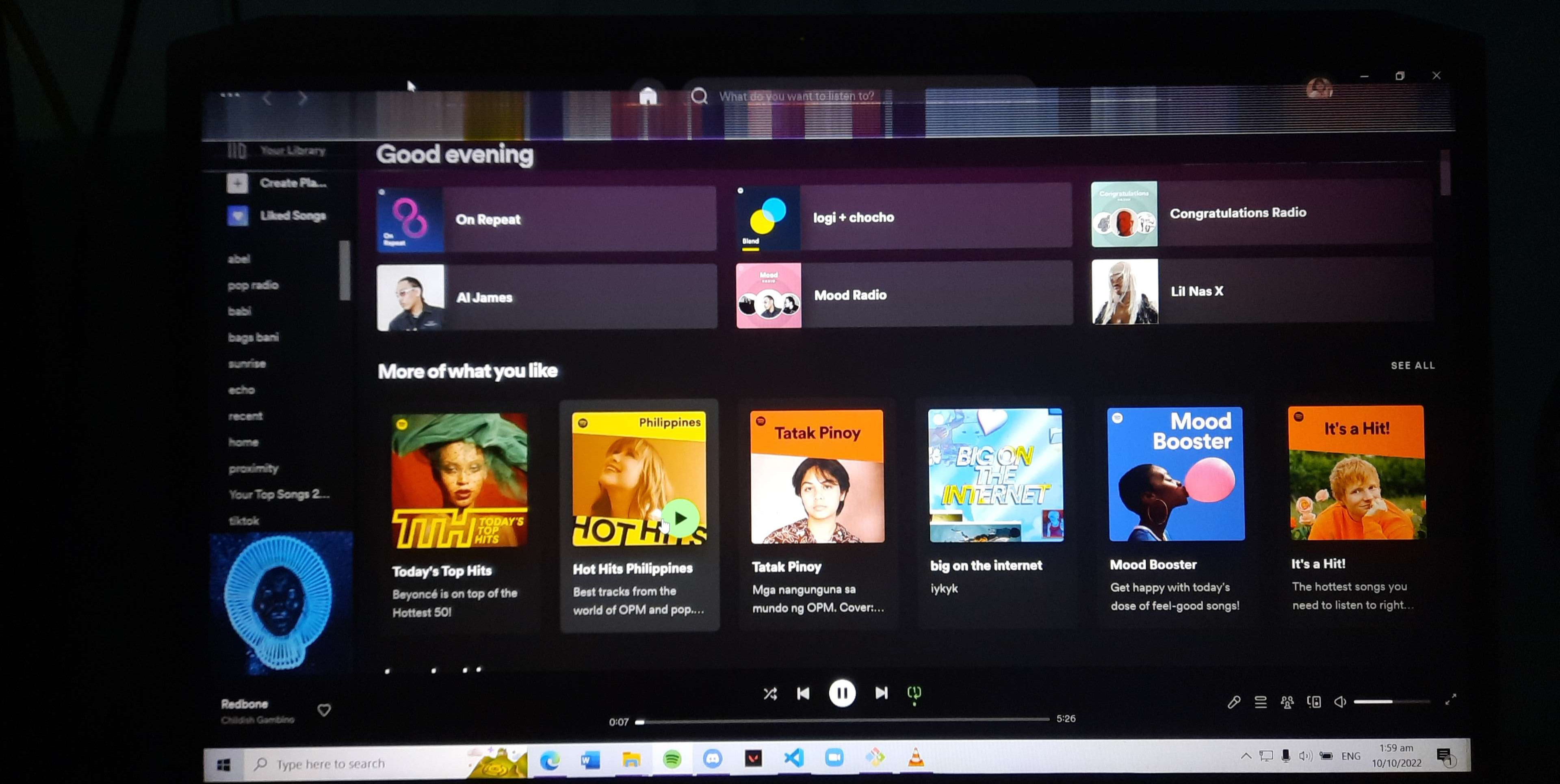The image size is (1560, 784).
Task: Open the 'abel' playlist
Action: [x=239, y=259]
